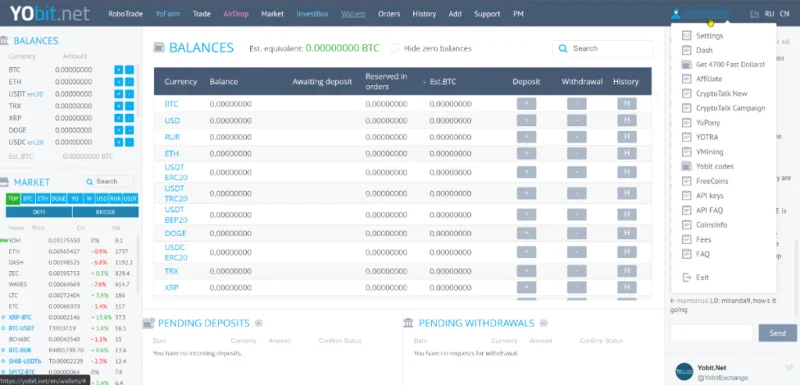Click USDT TRC20 deposit plus button
Image resolution: width=800 pixels, height=385 pixels.
pyautogui.click(x=526, y=193)
